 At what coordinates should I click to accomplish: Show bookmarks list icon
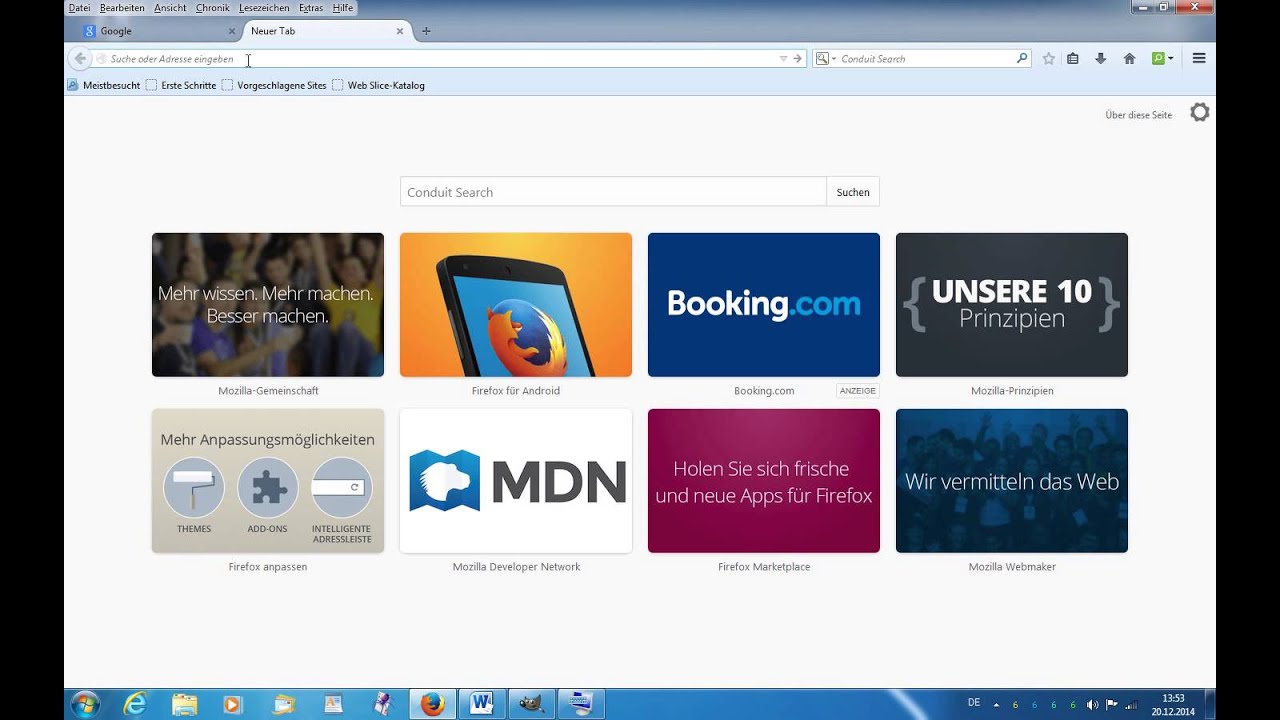[1072, 58]
